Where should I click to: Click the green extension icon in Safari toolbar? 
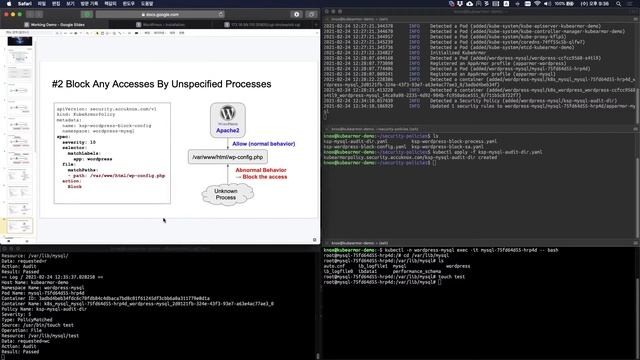pyautogui.click(x=87, y=14)
